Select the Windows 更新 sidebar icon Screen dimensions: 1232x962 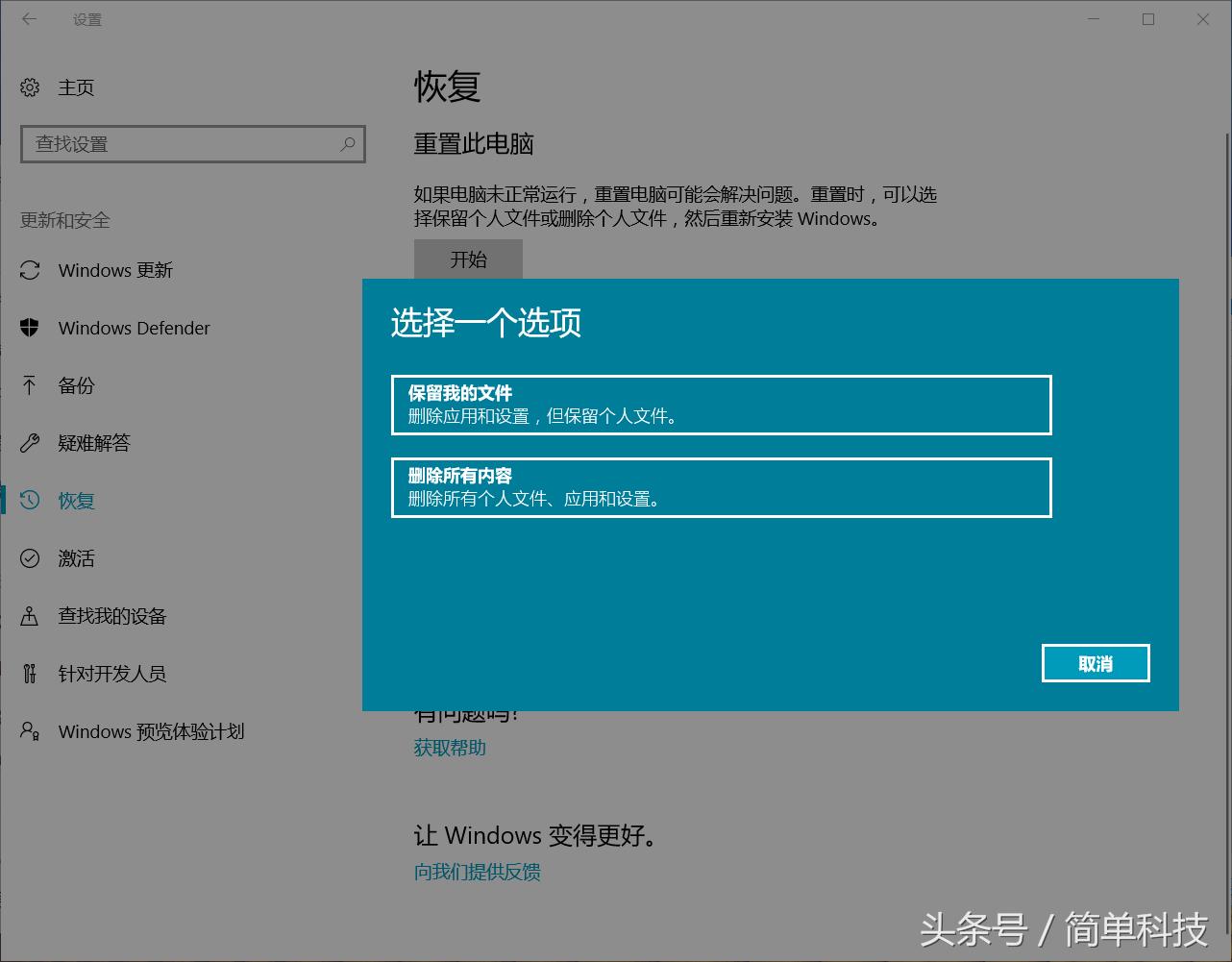click(x=31, y=270)
